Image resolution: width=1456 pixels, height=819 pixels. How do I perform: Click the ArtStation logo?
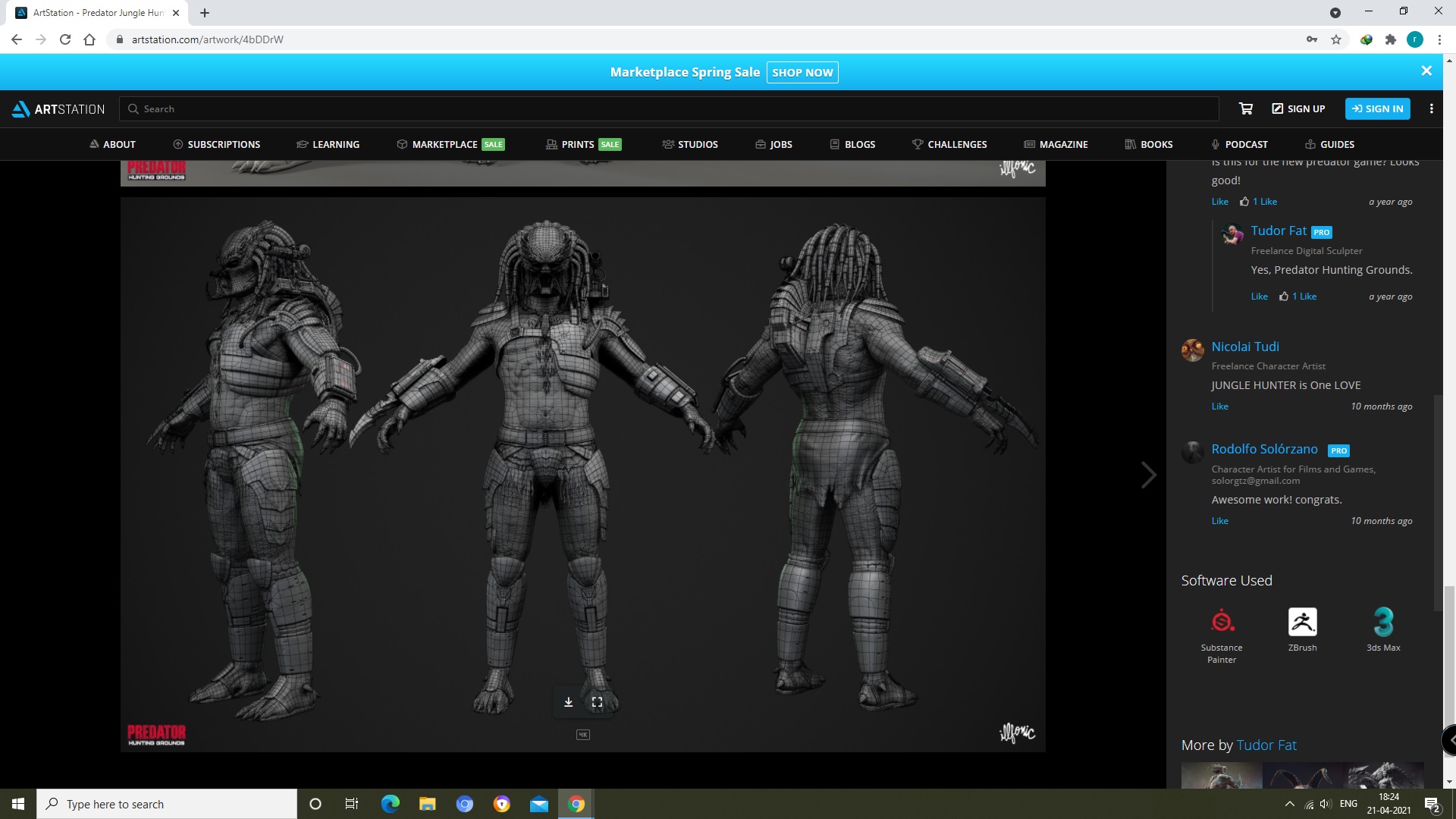click(x=58, y=108)
